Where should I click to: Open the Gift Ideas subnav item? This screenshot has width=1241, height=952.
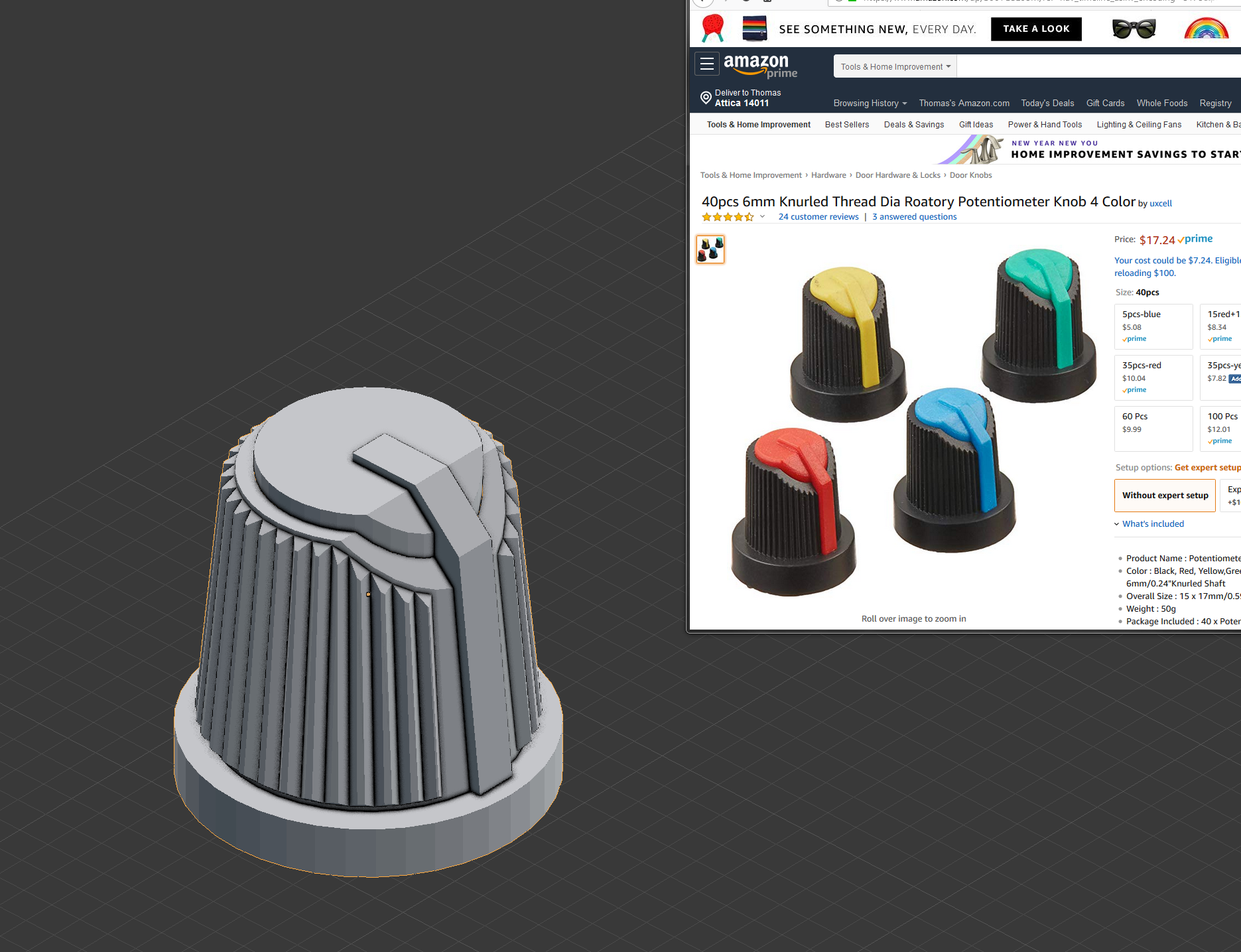point(976,124)
